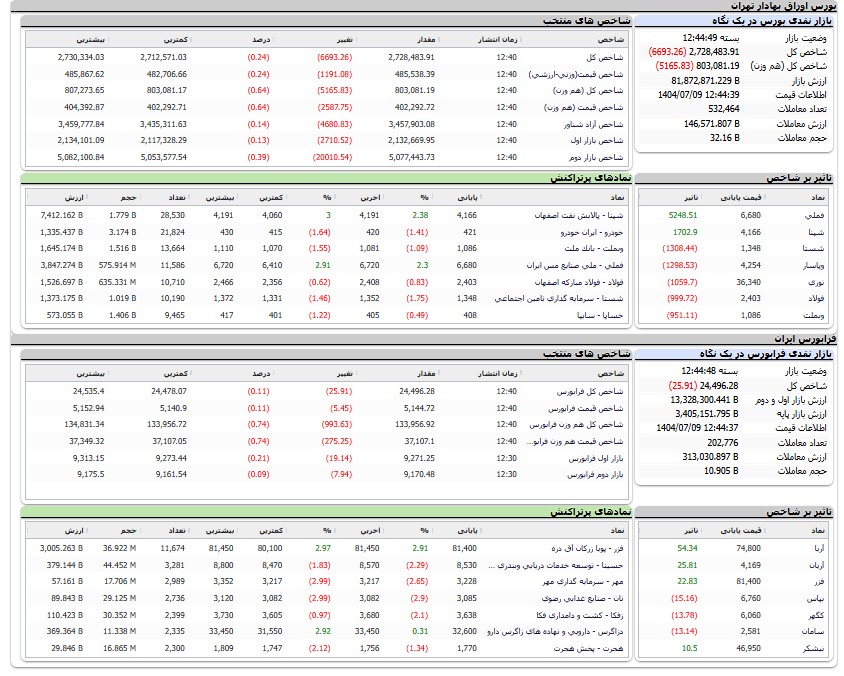Click the 'بازار نقدی بورس در یک نگاه' panel header

click(x=768, y=20)
